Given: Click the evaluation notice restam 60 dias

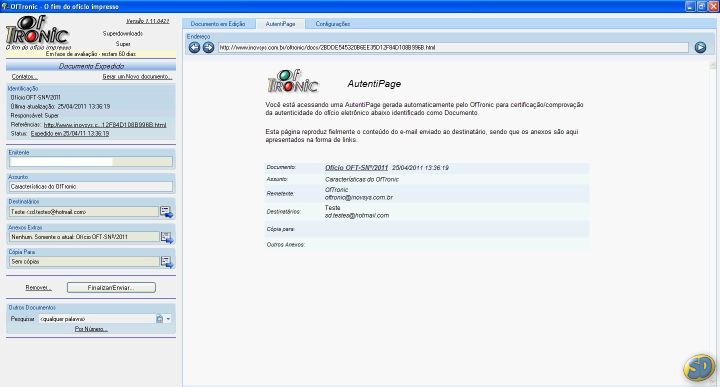Looking at the screenshot, I should coord(90,54).
